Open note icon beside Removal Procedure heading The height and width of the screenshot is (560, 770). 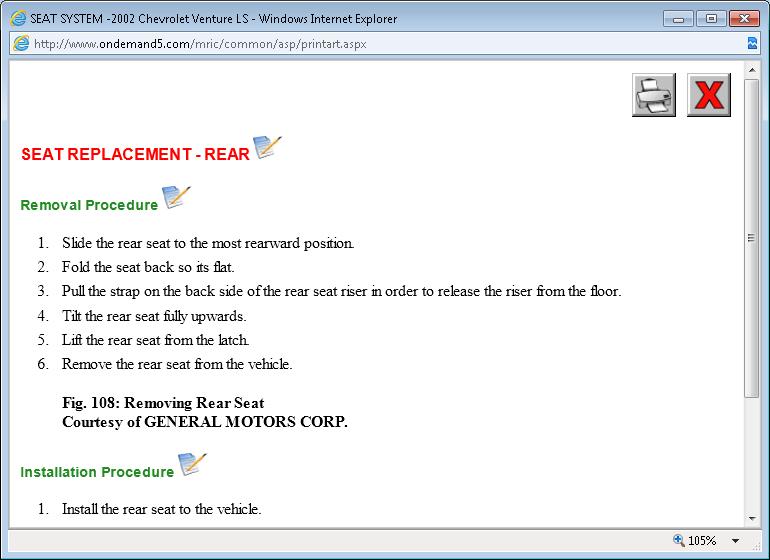176,197
